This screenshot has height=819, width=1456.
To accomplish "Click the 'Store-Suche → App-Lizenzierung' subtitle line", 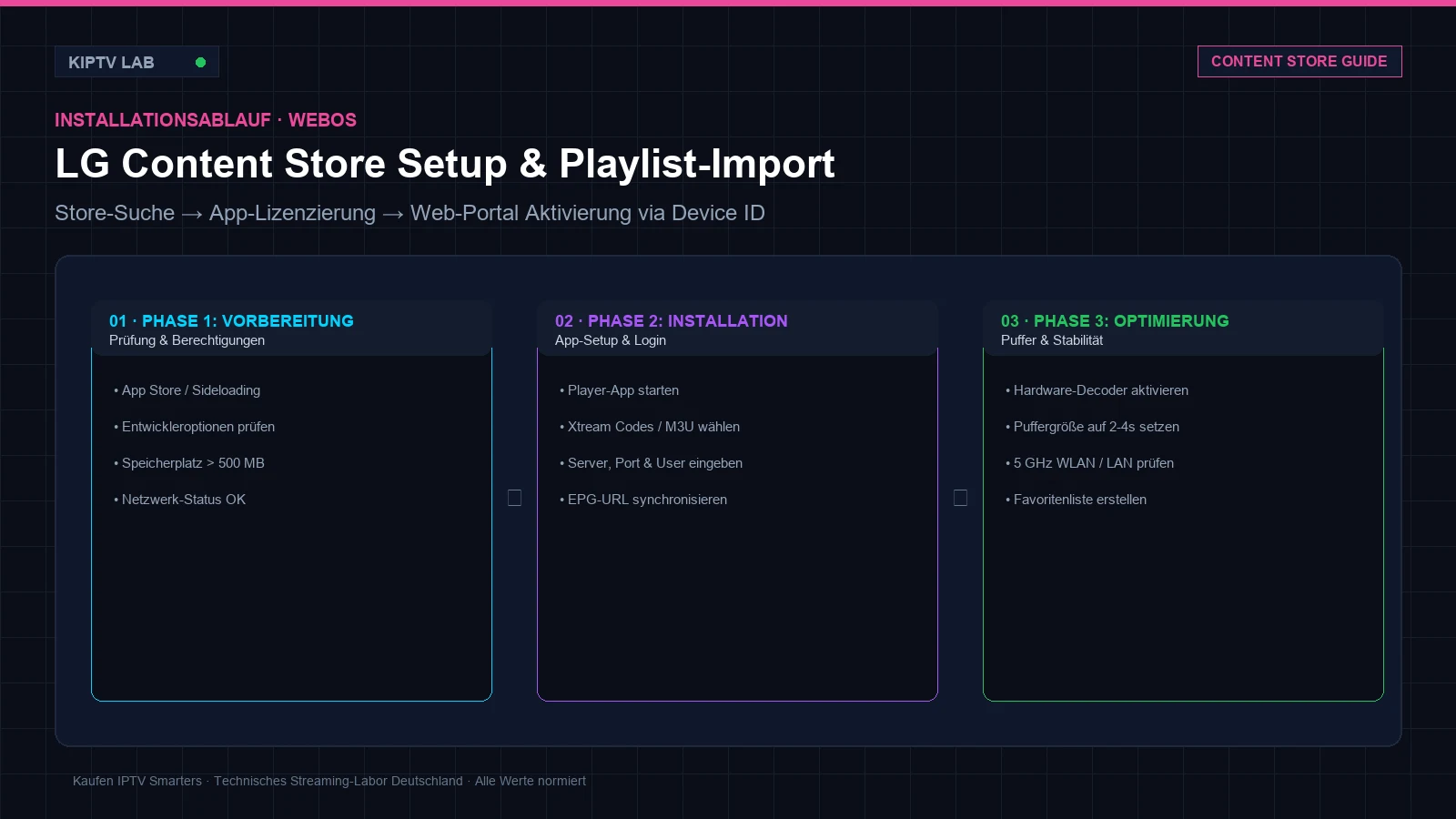I will [409, 213].
